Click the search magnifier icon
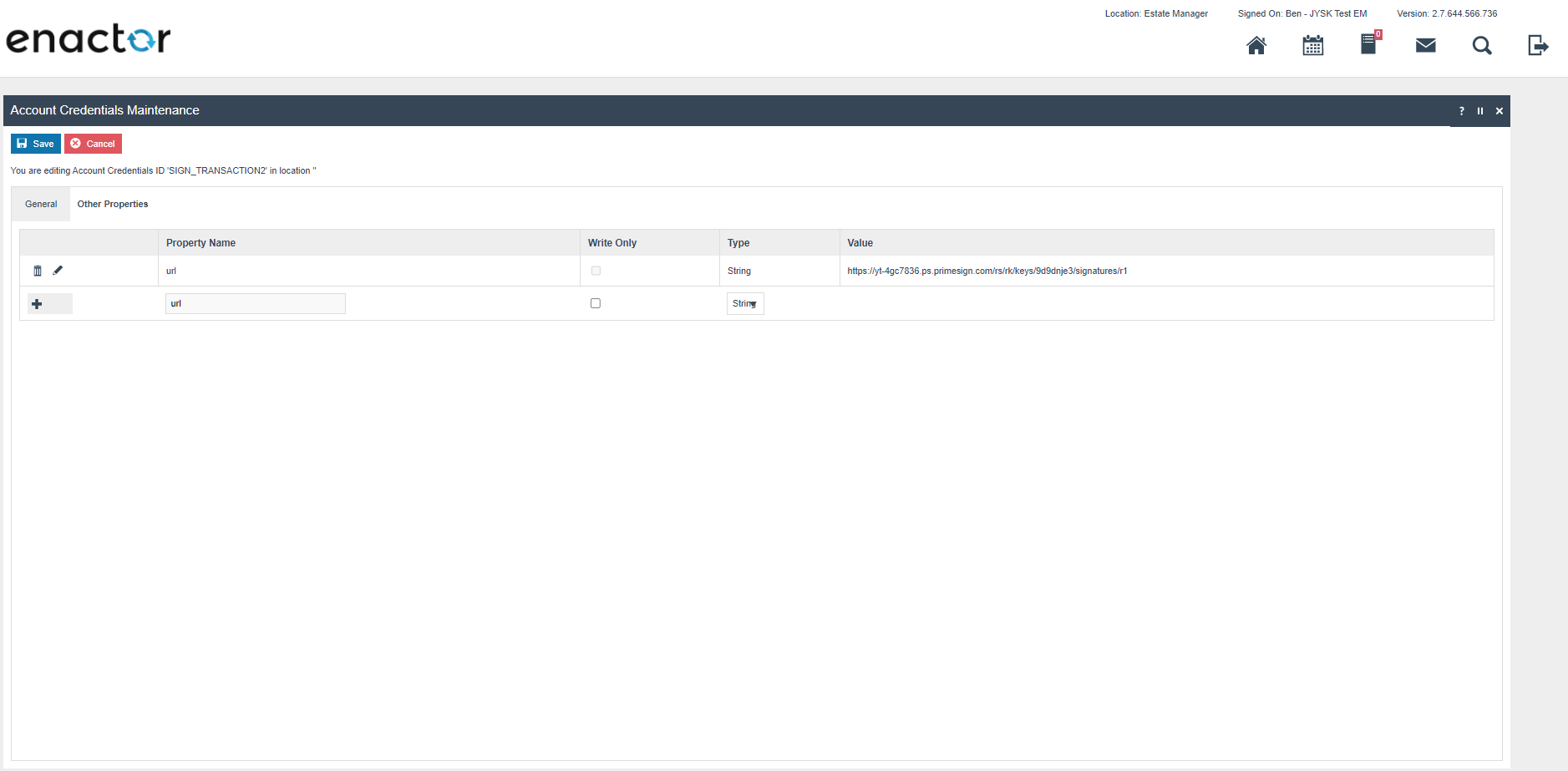The width and height of the screenshot is (1568, 771). click(1481, 45)
